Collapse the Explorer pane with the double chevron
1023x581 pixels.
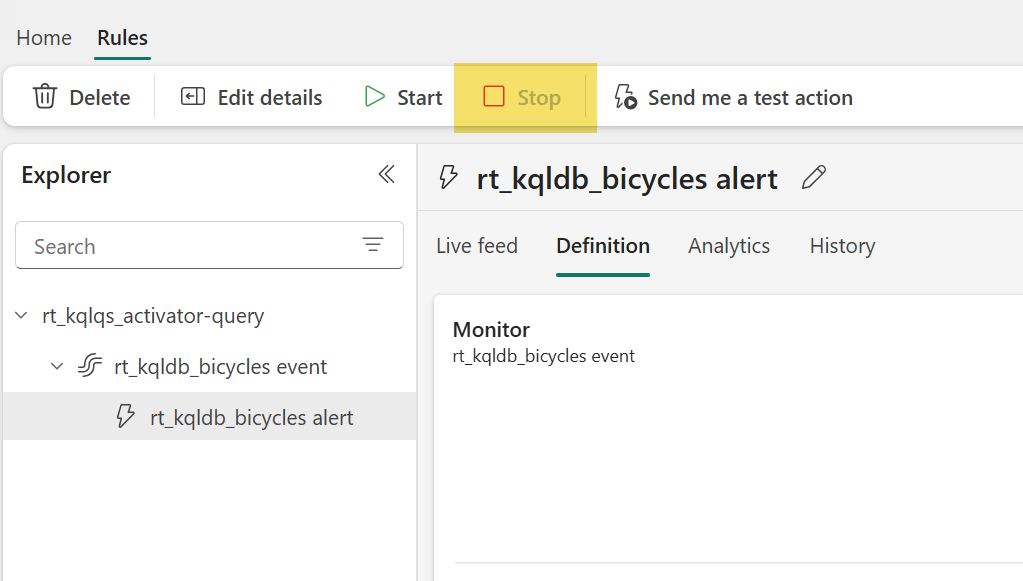click(386, 175)
